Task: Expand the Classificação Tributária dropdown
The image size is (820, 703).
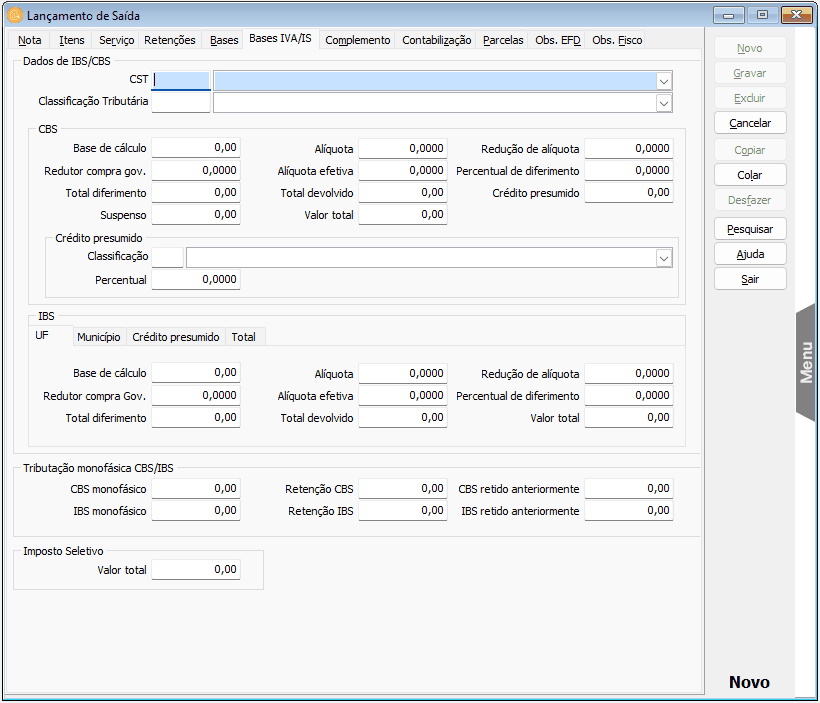Action: [x=663, y=103]
